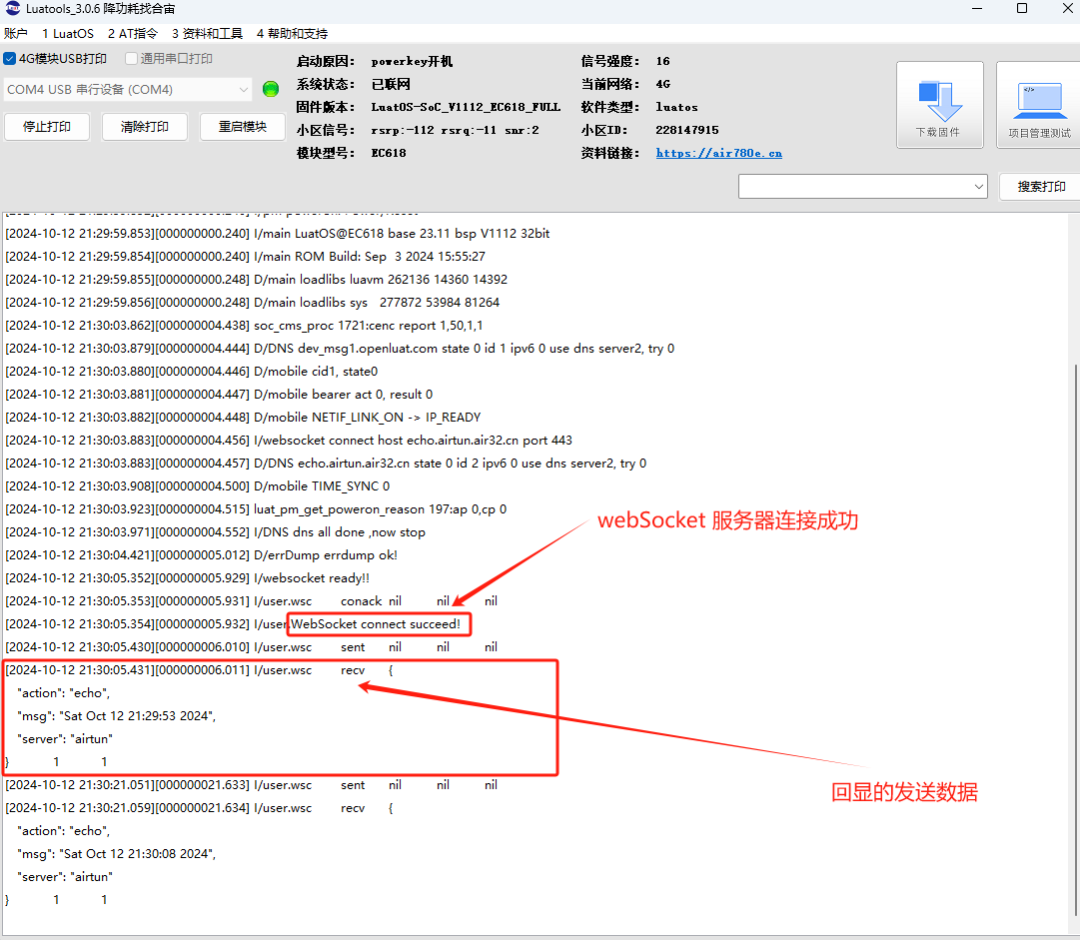Open the project management test icon button
This screenshot has height=940, width=1080.
pyautogui.click(x=1039, y=105)
